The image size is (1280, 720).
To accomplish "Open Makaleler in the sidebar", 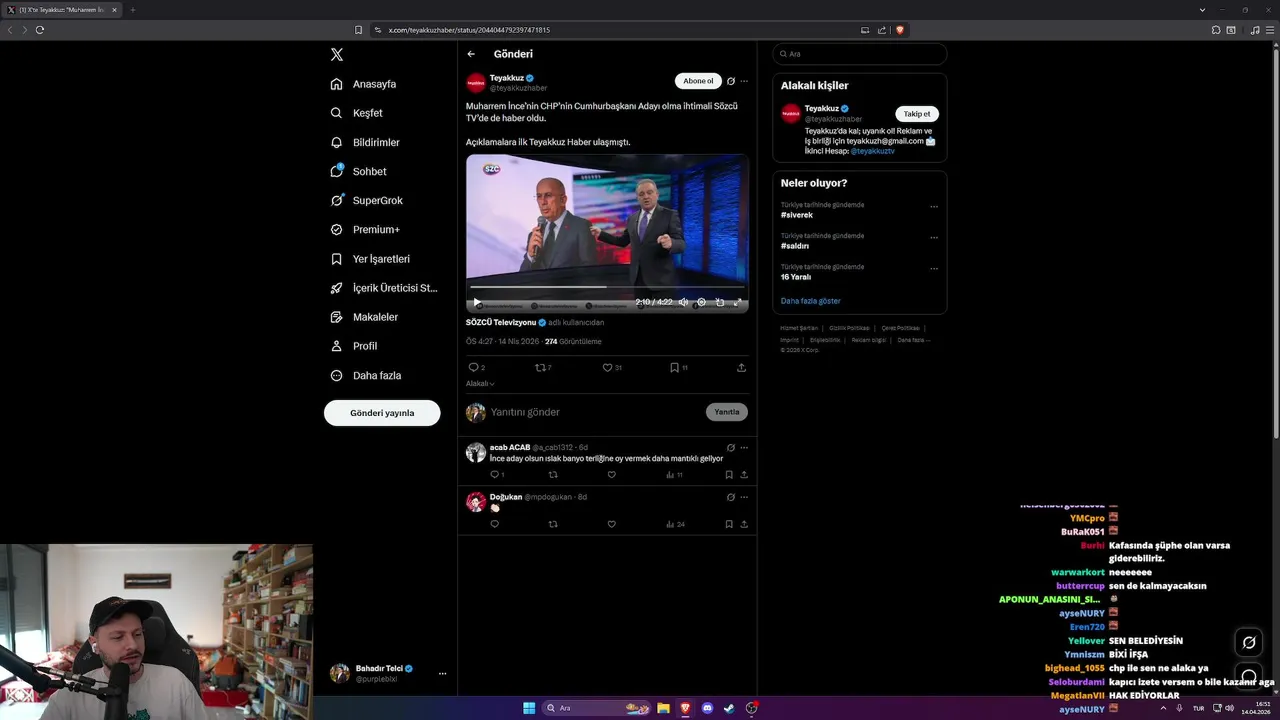I will click(x=364, y=317).
